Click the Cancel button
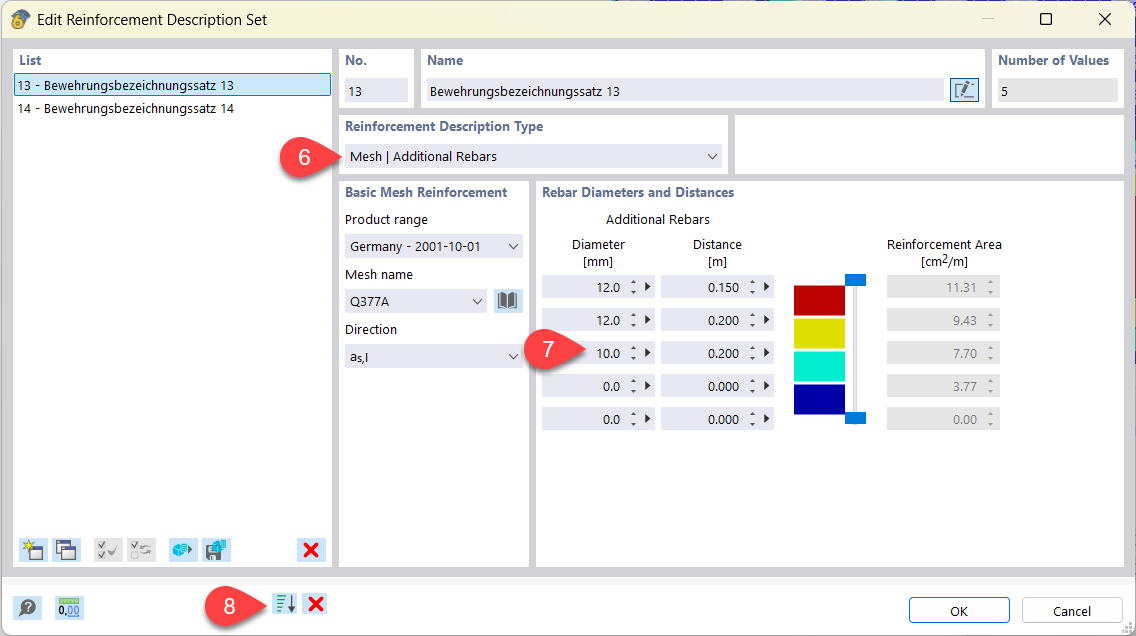Viewport: 1136px width, 636px height. click(1072, 611)
